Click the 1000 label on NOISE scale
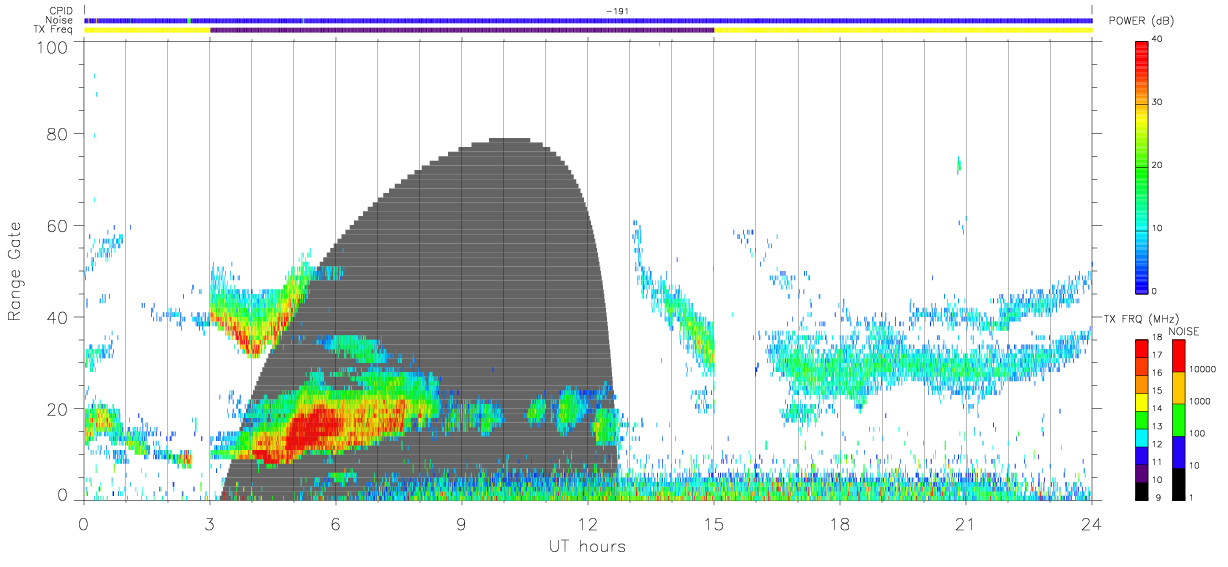Image resolution: width=1228 pixels, height=567 pixels. (1199, 402)
